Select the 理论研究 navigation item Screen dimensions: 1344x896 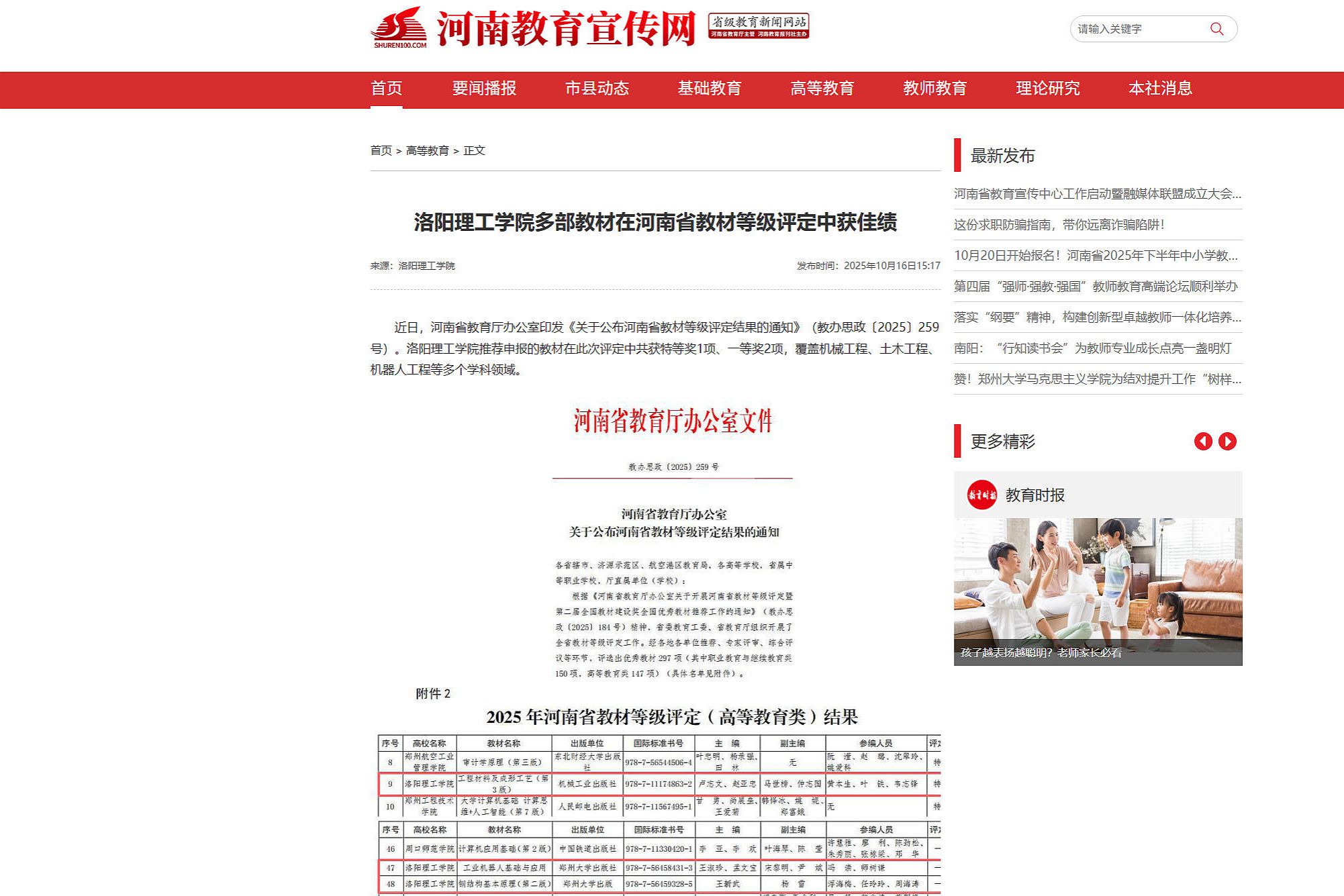pos(1047,89)
